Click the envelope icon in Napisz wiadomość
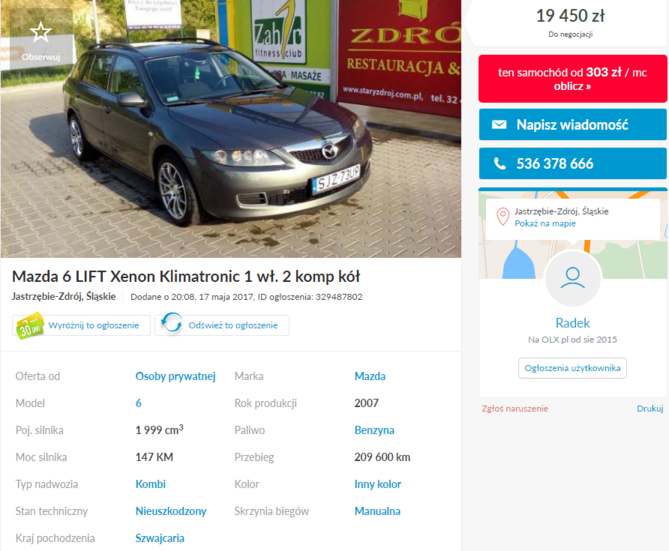The image size is (669, 551). tap(499, 125)
